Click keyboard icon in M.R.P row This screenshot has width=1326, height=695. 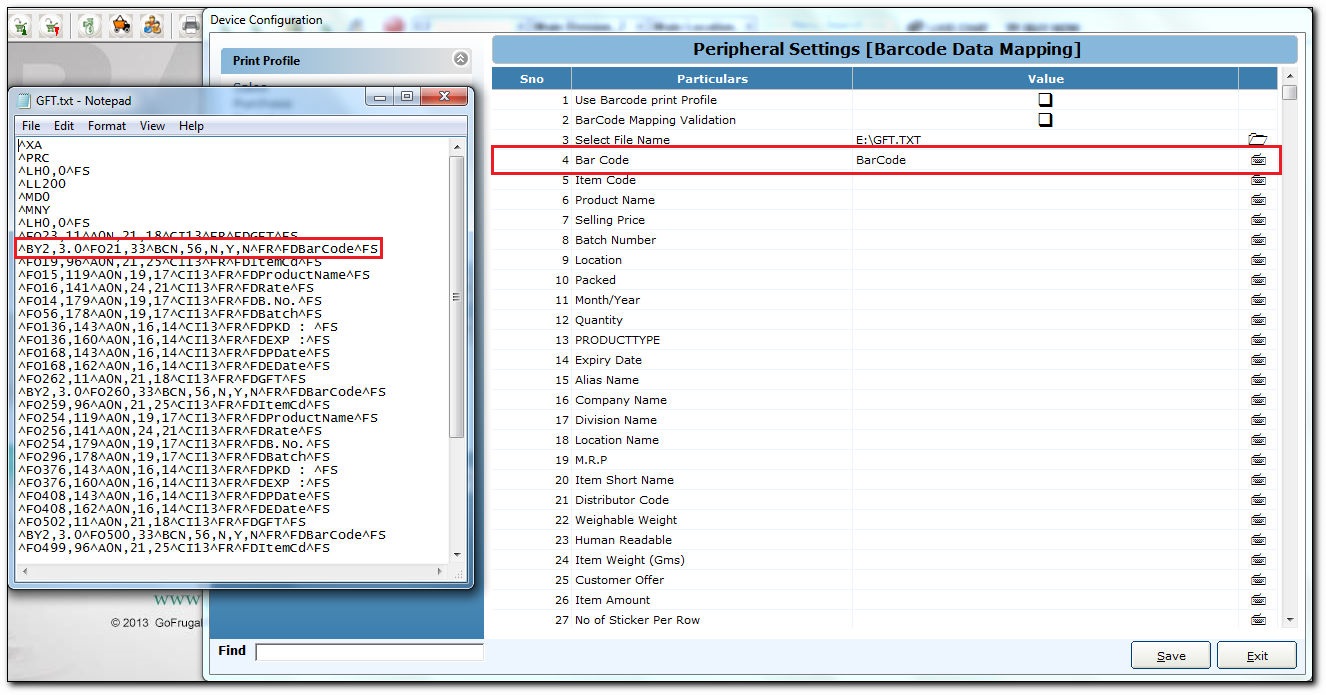[x=1258, y=460]
